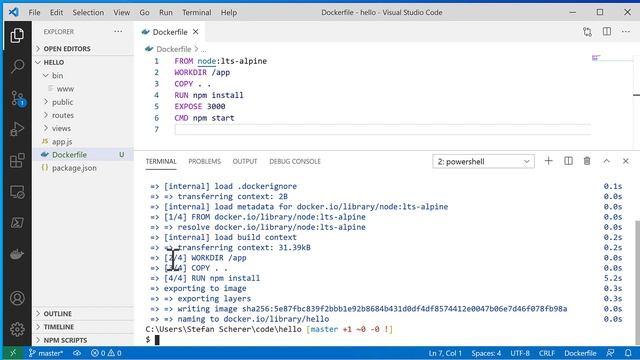Open the Search view in activity bar

click(x=17, y=66)
